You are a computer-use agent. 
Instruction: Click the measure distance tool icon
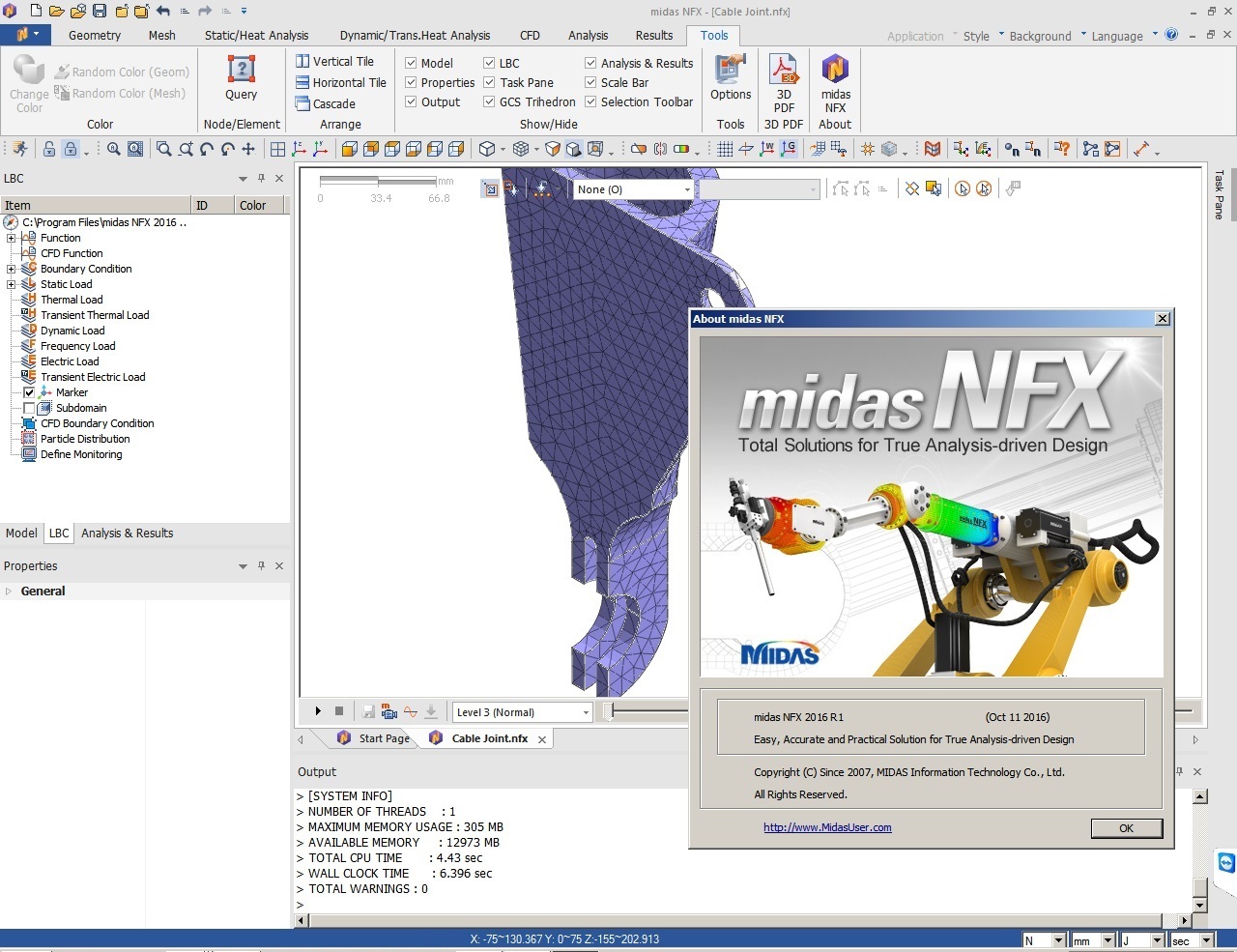coord(1141,149)
